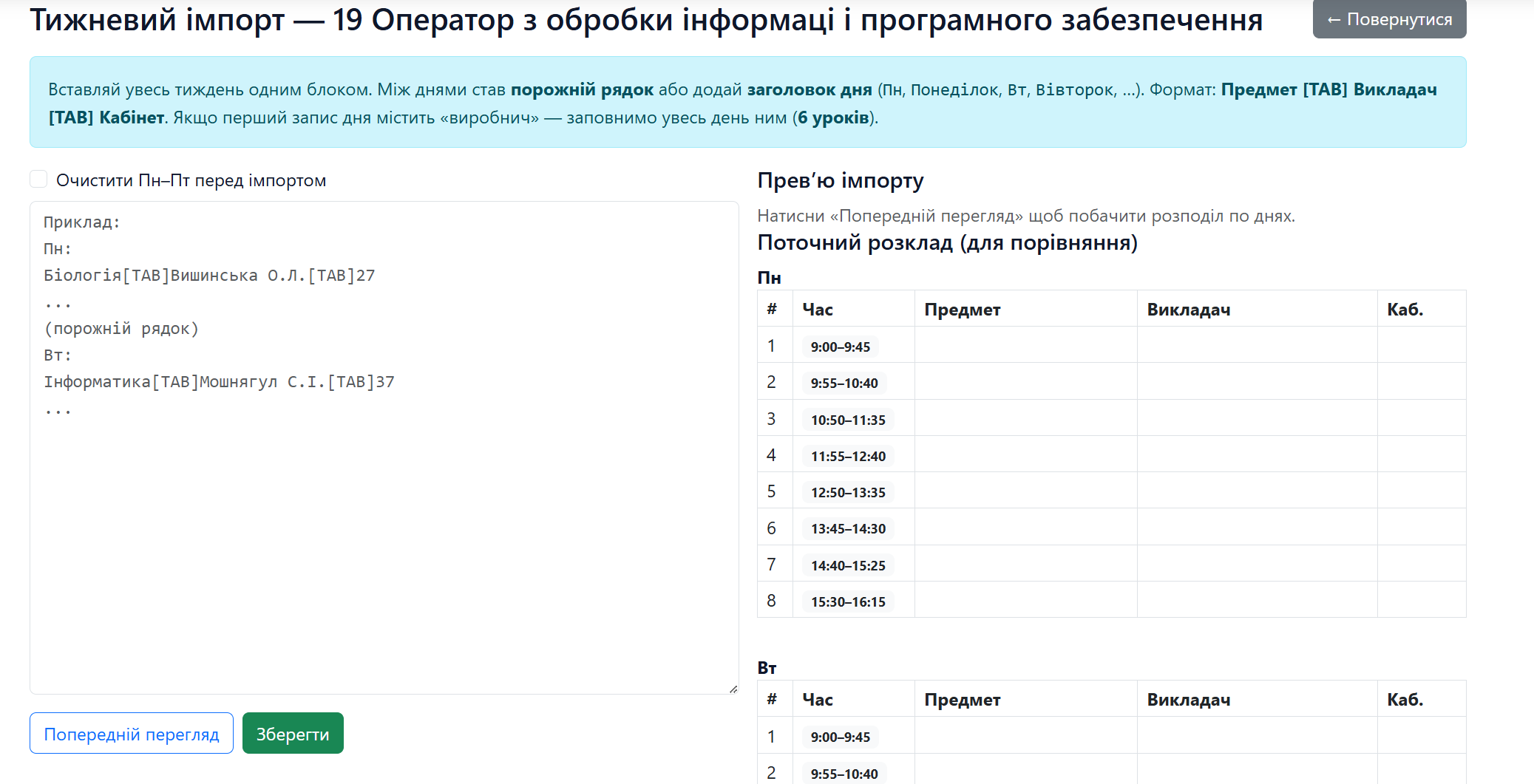Viewport: 1534px width, 784px height.
Task: Click the 9:00–9:45 time badge in Пн table
Action: 840,347
